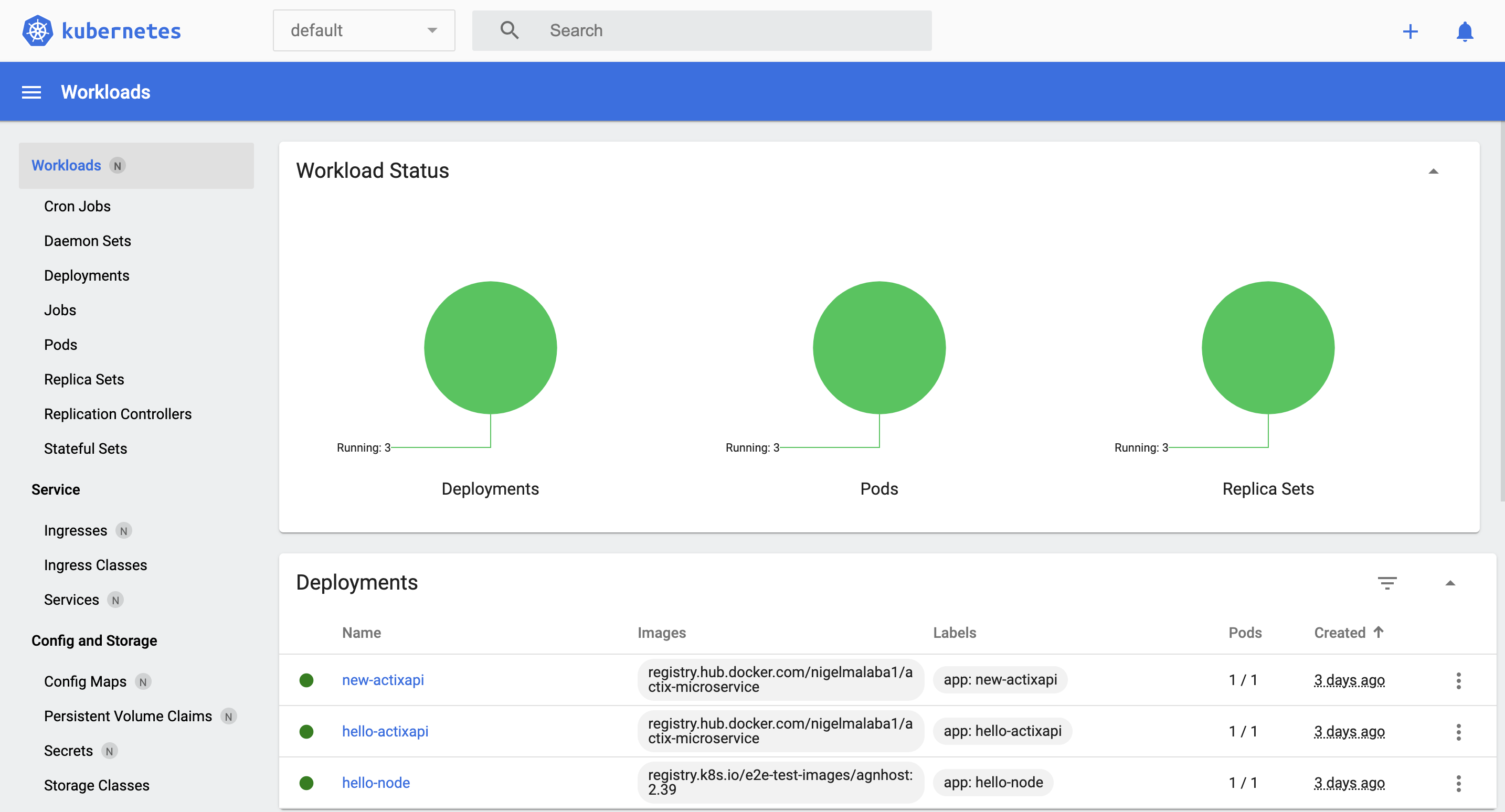The height and width of the screenshot is (812, 1505).
Task: Open actions menu for new-actixapi row
Action: pos(1458,680)
